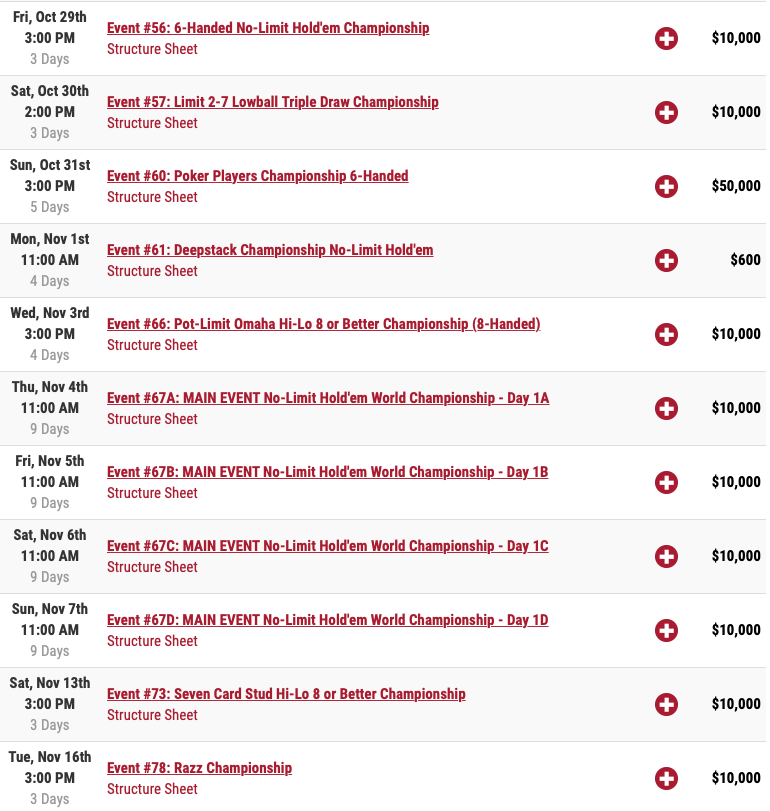Click plus icon for Main Event Day 1C
770x811 pixels.
(x=666, y=556)
